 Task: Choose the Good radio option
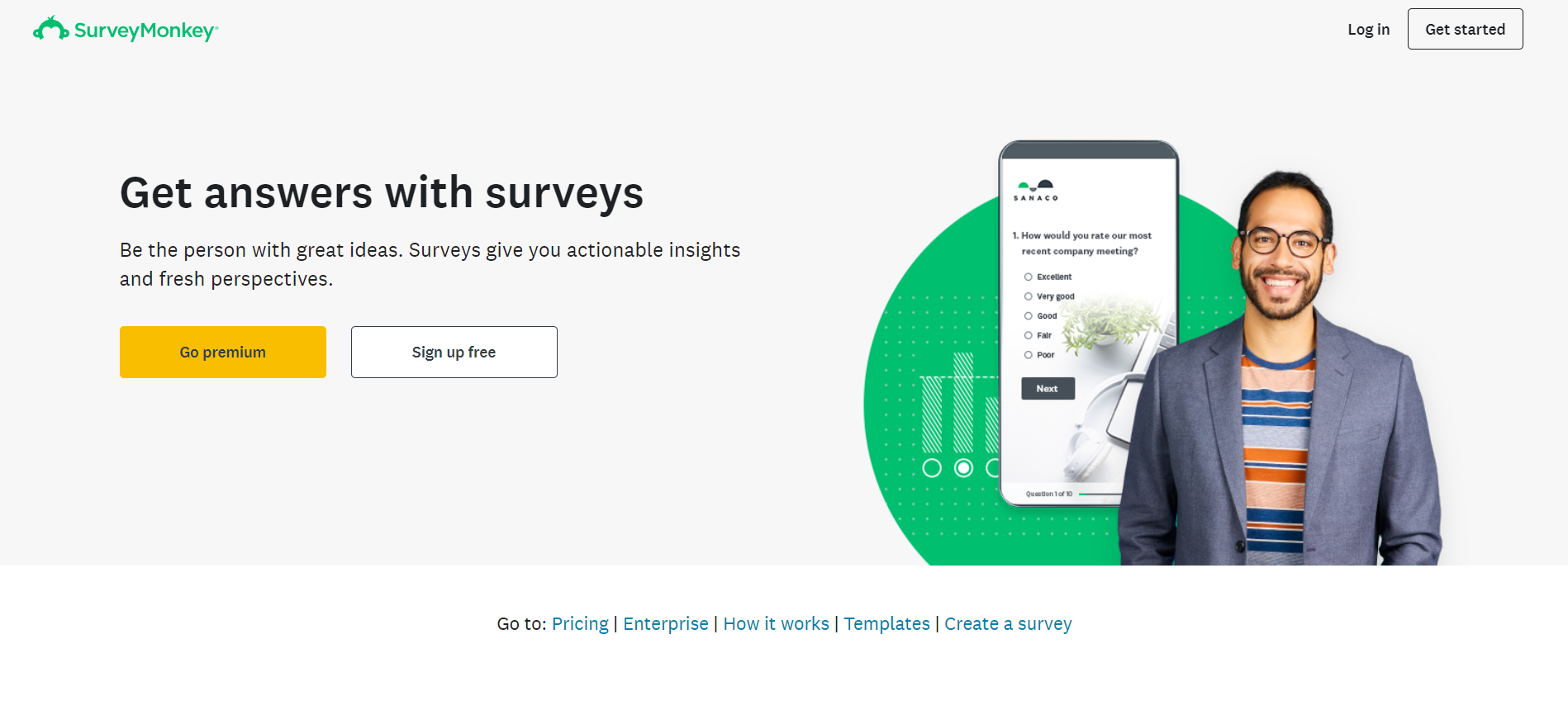[x=1029, y=316]
